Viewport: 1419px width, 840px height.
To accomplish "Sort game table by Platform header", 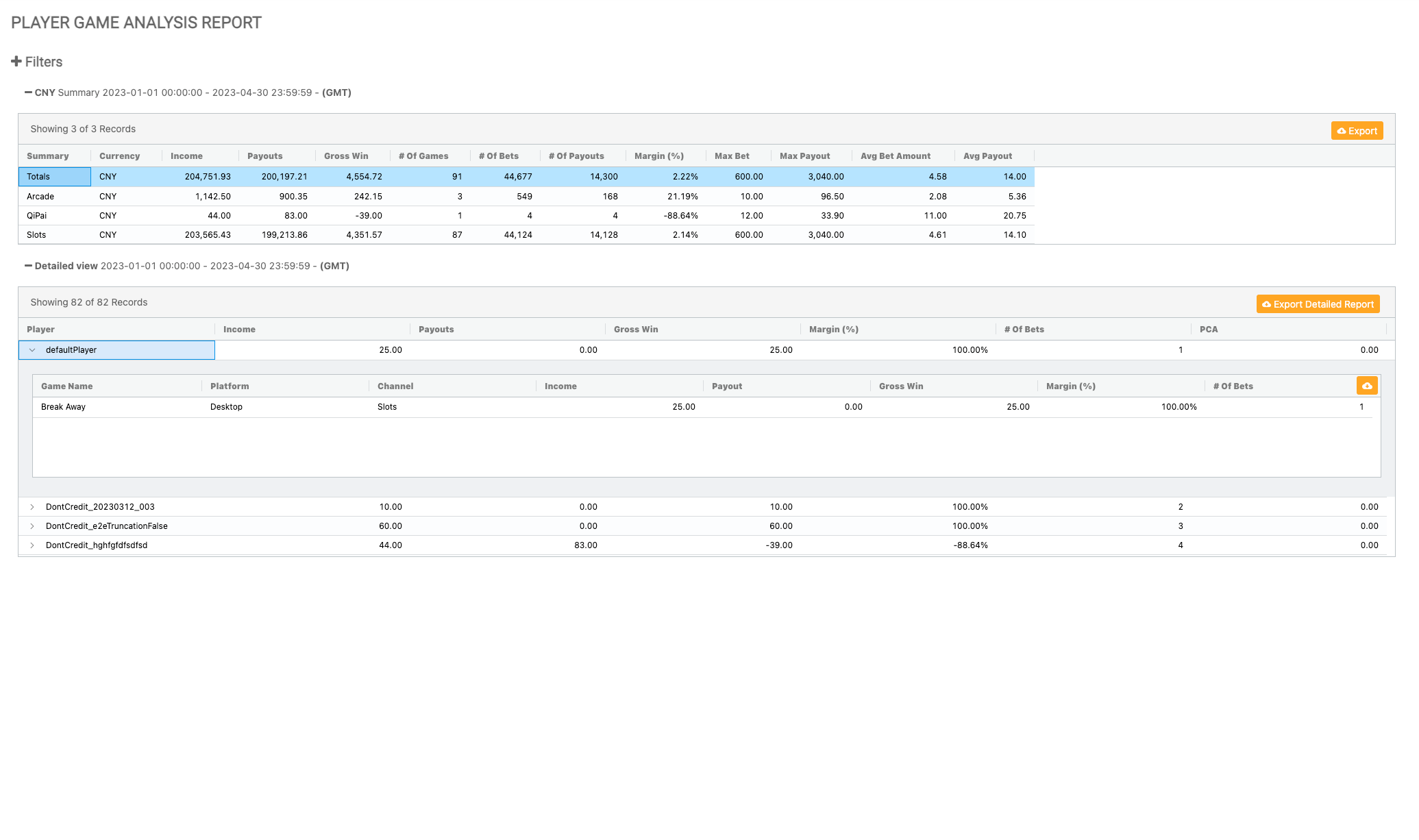I will click(x=230, y=386).
